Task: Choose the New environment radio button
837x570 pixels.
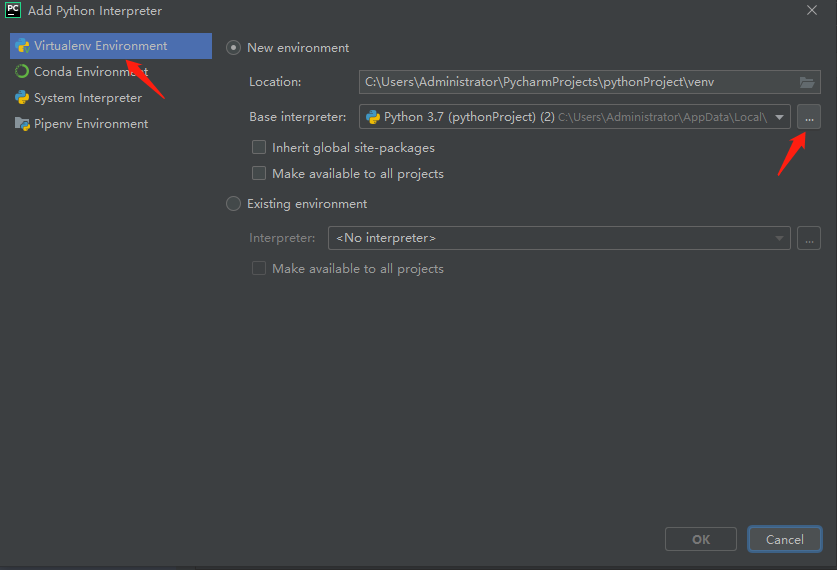Action: click(233, 48)
